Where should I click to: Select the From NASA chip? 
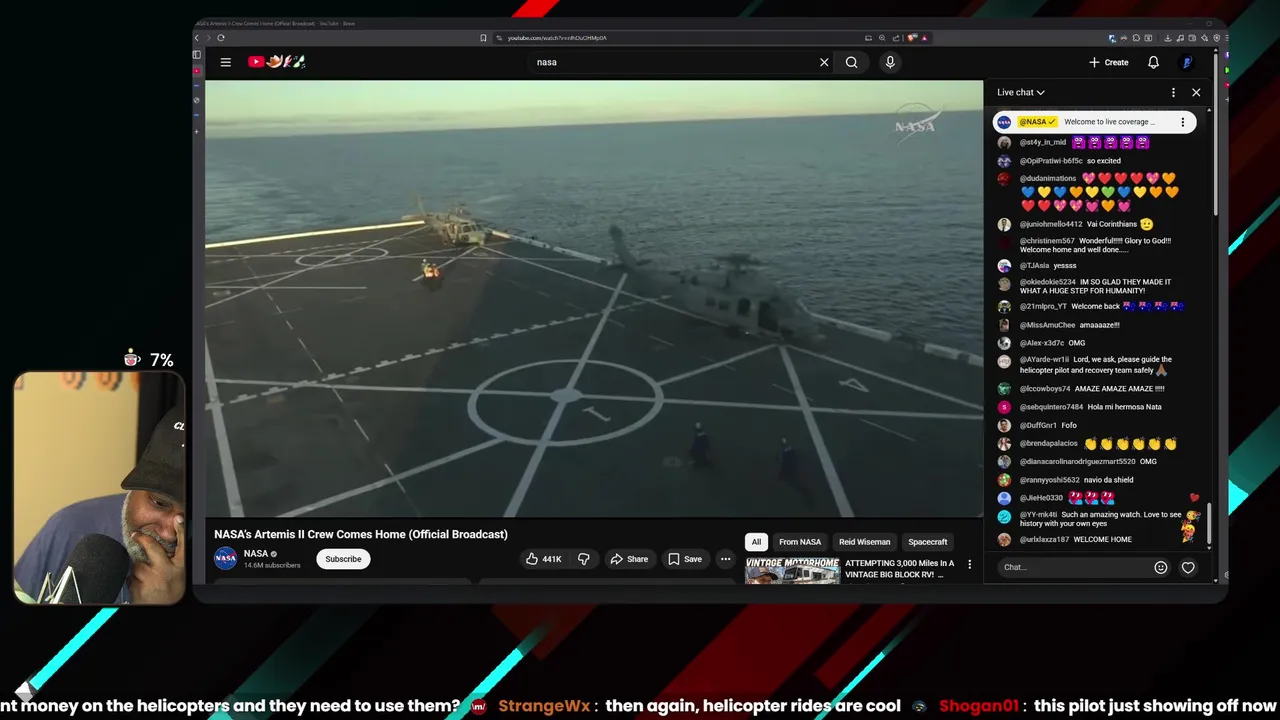800,542
